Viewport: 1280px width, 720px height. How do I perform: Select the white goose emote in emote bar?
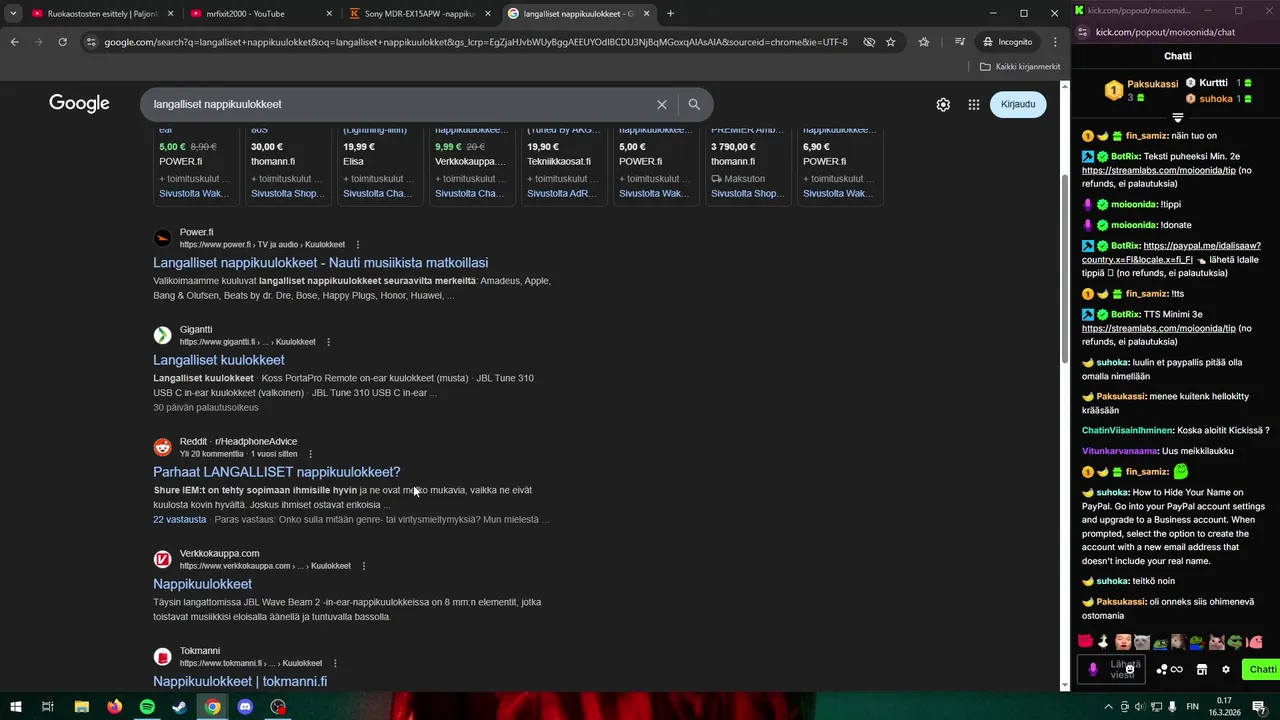[x=1103, y=642]
